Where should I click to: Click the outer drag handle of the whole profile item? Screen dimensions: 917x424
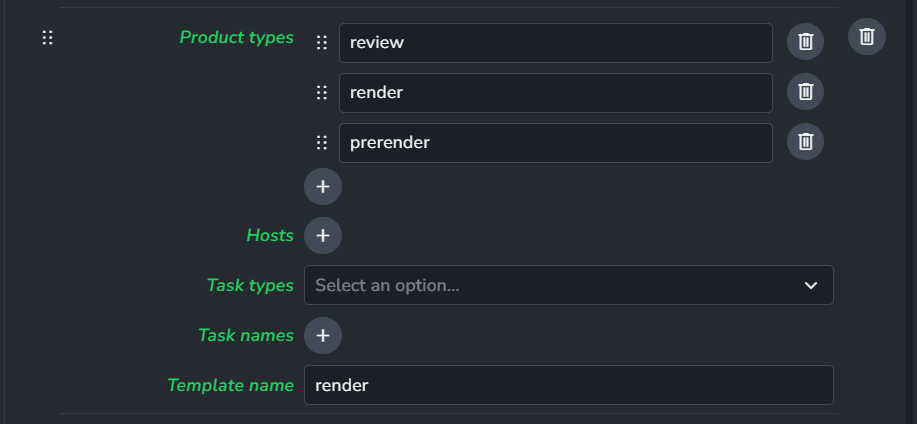tap(47, 37)
